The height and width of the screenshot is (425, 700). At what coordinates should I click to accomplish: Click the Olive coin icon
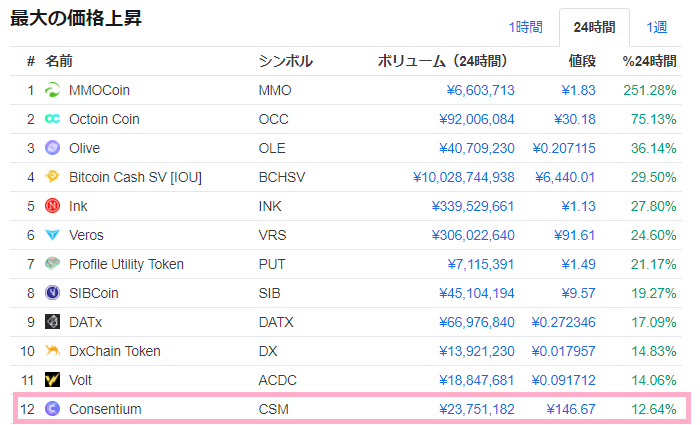tap(53, 148)
